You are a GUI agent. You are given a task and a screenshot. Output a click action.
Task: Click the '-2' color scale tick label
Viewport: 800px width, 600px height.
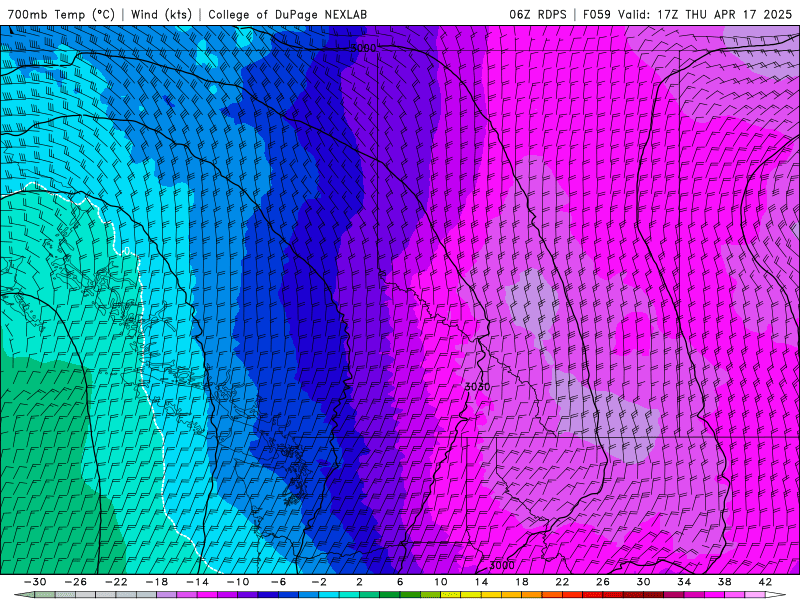pyautogui.click(x=319, y=582)
